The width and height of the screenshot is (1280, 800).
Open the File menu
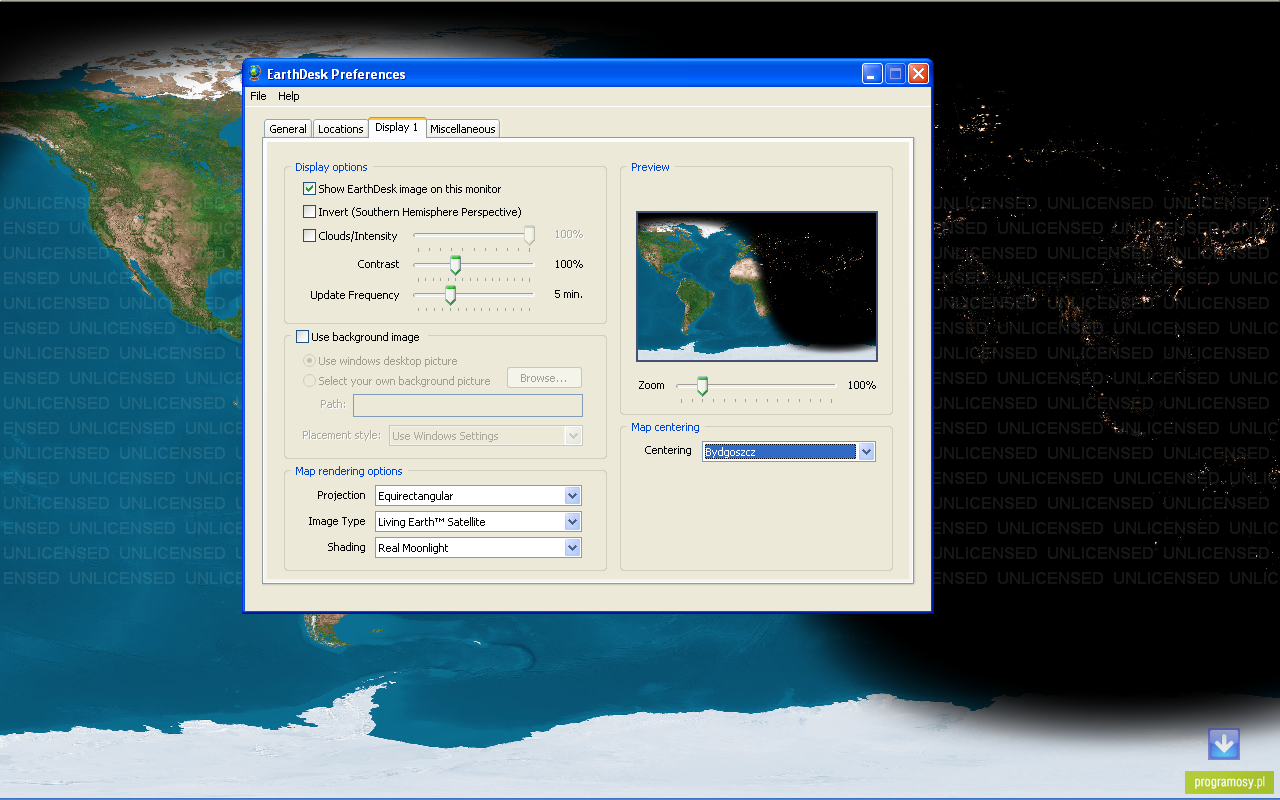click(258, 96)
